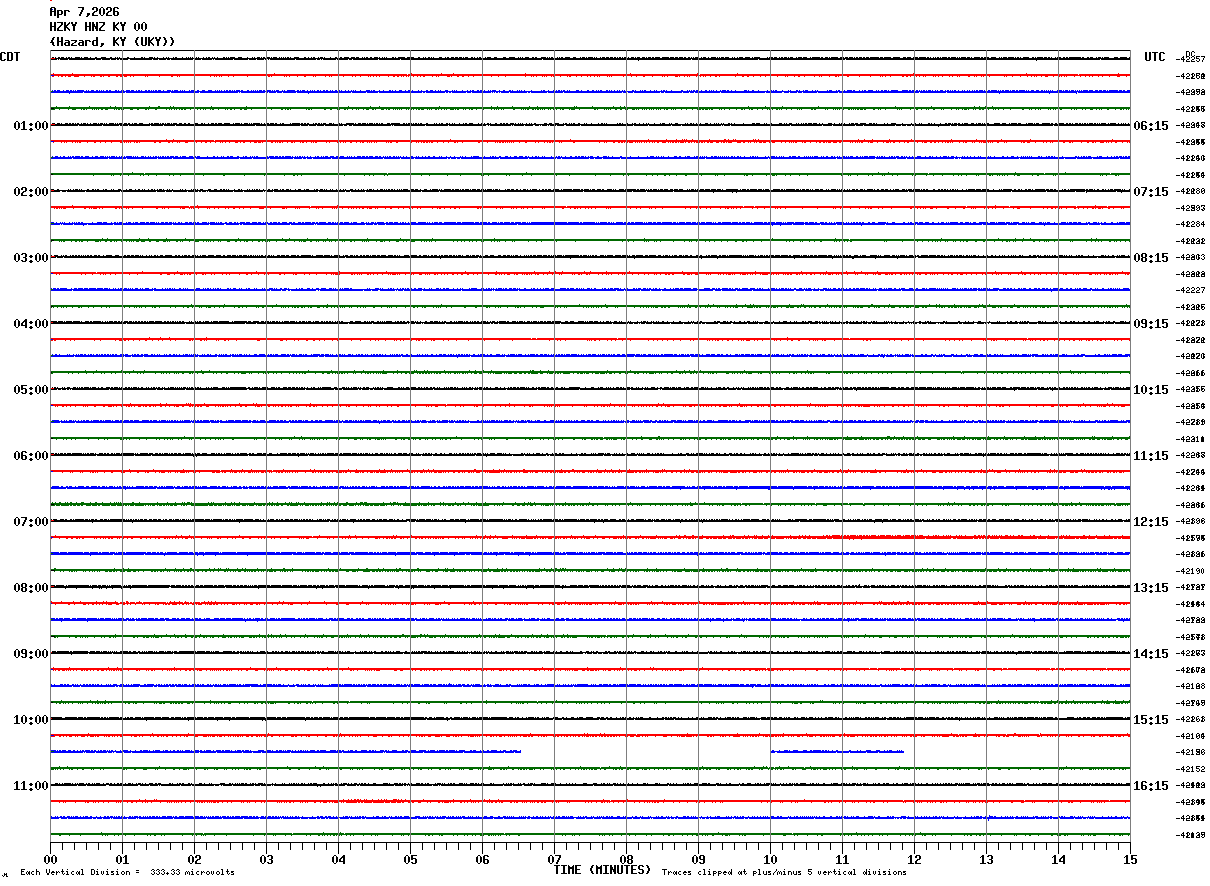Viewport: 1210px width, 886px height.
Task: Click the 06:15 UTC time label
Action: click(1150, 126)
